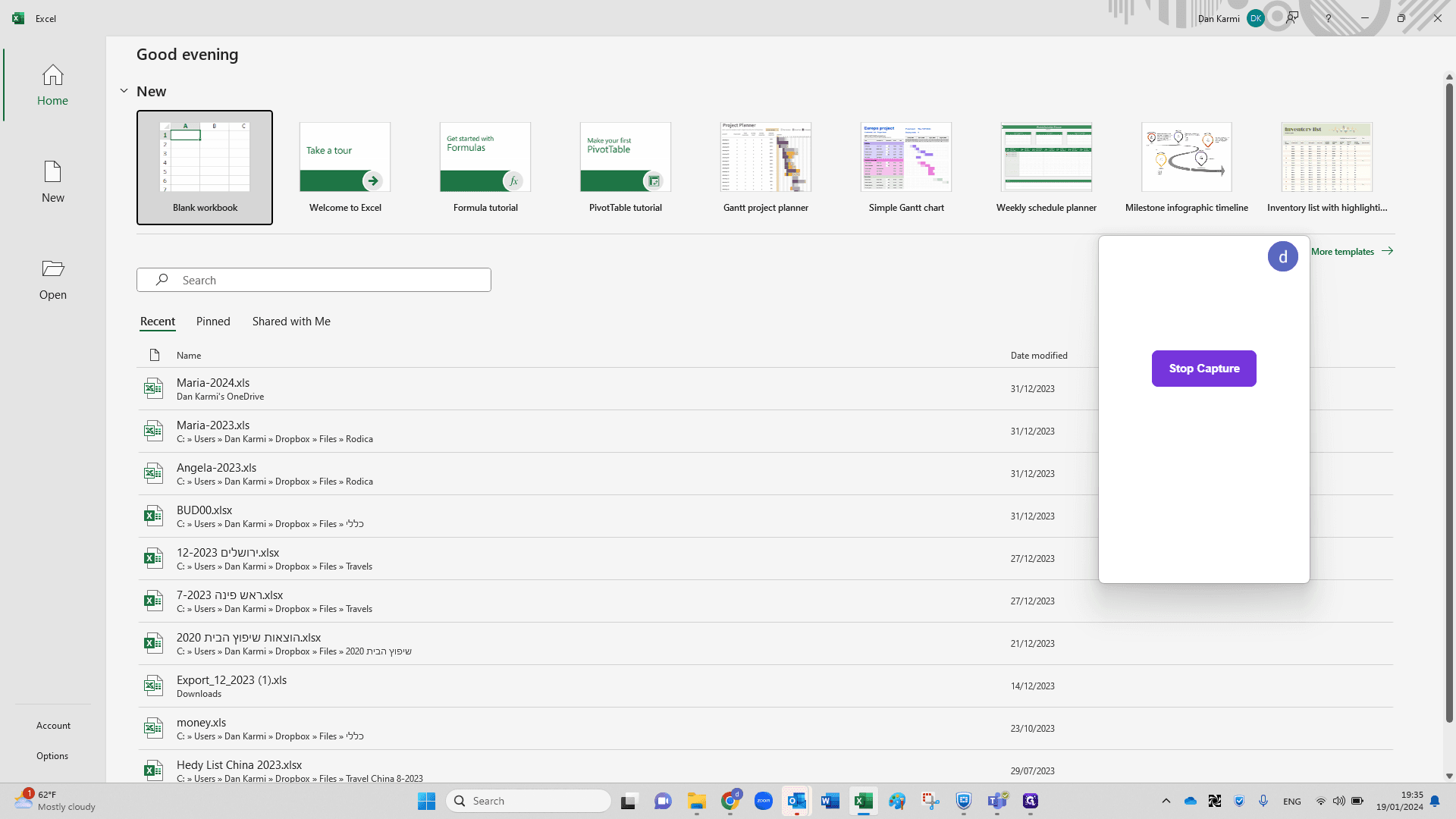Click the microphone tray icon
The image size is (1456, 819).
(x=1263, y=801)
